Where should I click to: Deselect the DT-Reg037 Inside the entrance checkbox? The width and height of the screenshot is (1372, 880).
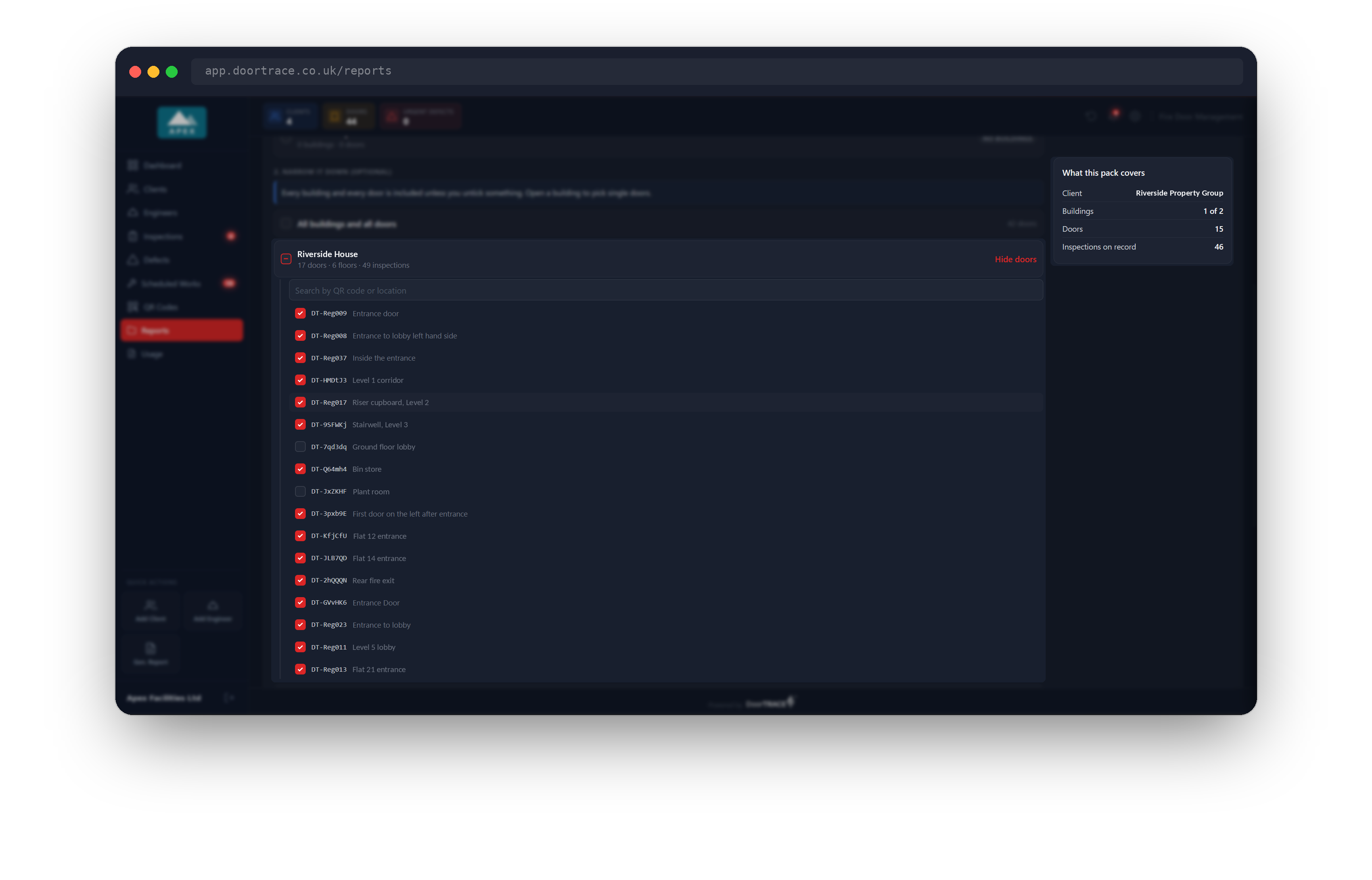(x=300, y=358)
